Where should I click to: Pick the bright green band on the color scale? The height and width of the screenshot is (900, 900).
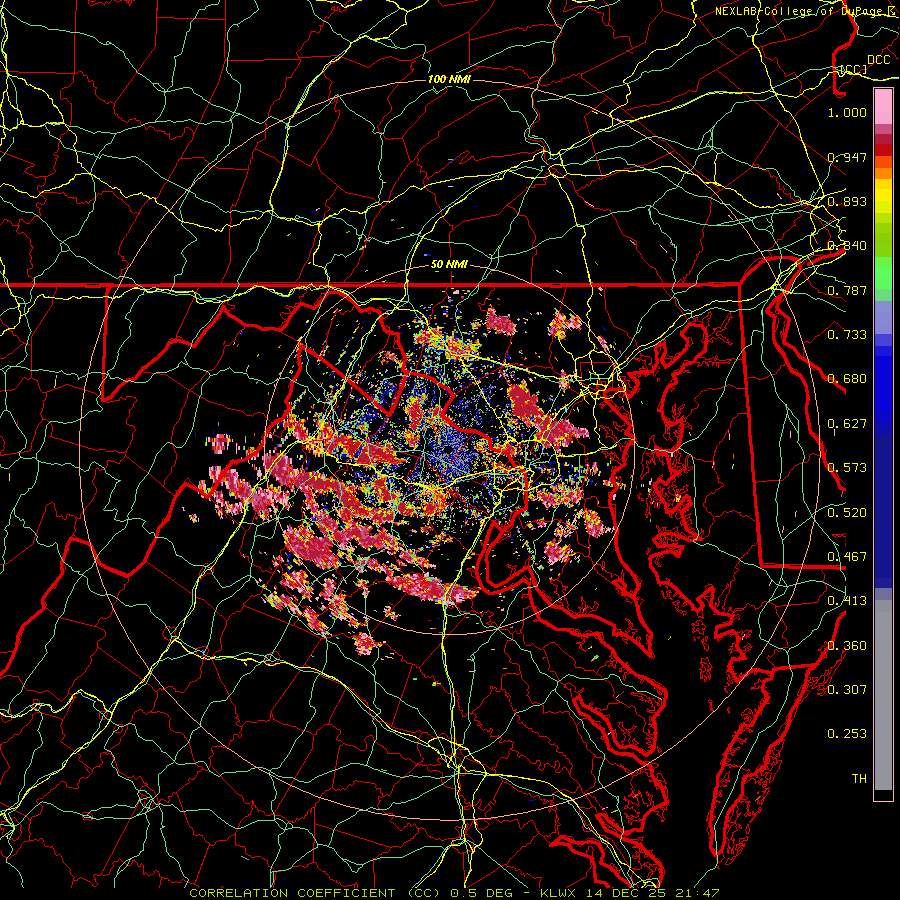[883, 274]
